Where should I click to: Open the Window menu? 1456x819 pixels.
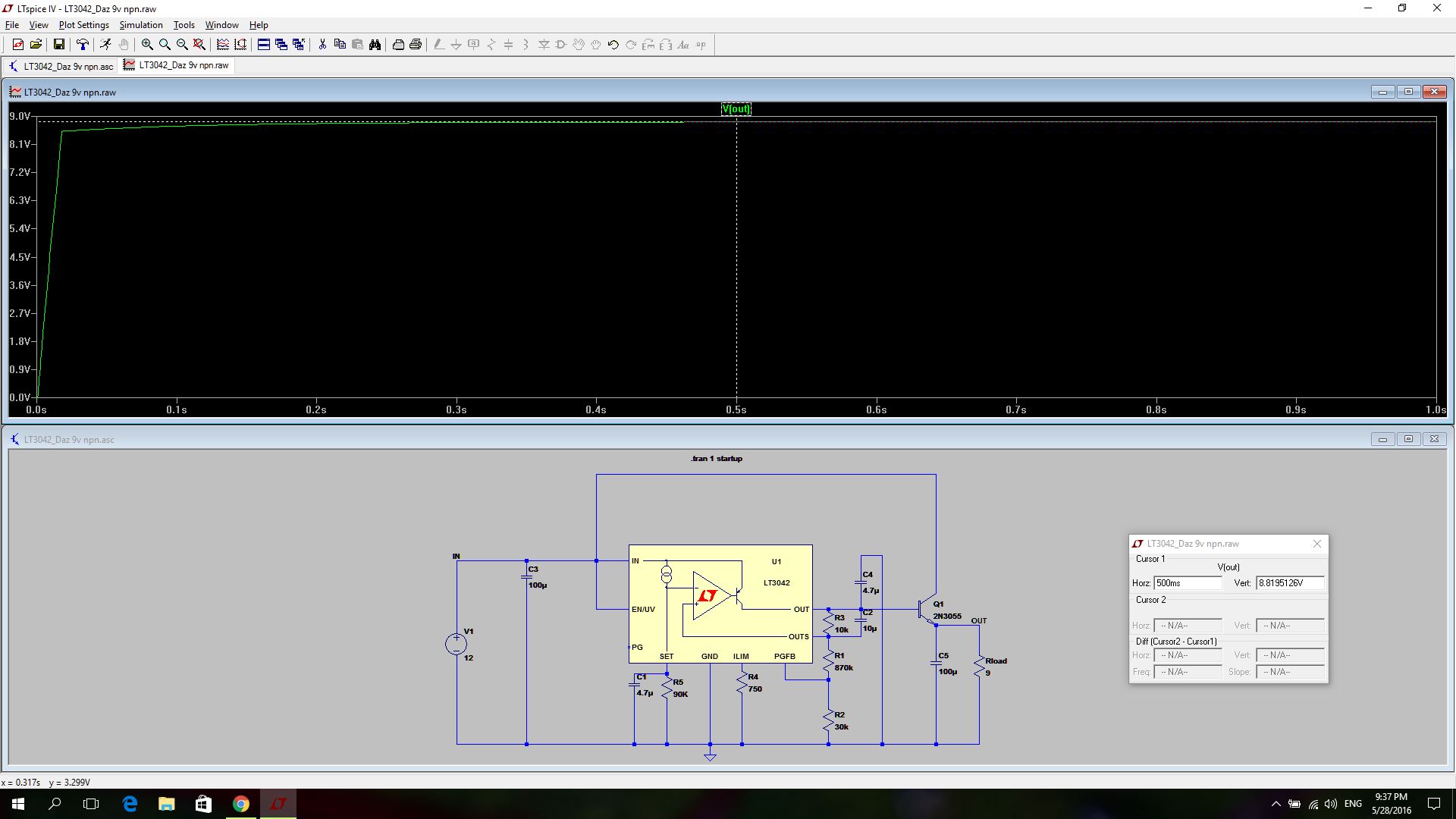(x=222, y=25)
